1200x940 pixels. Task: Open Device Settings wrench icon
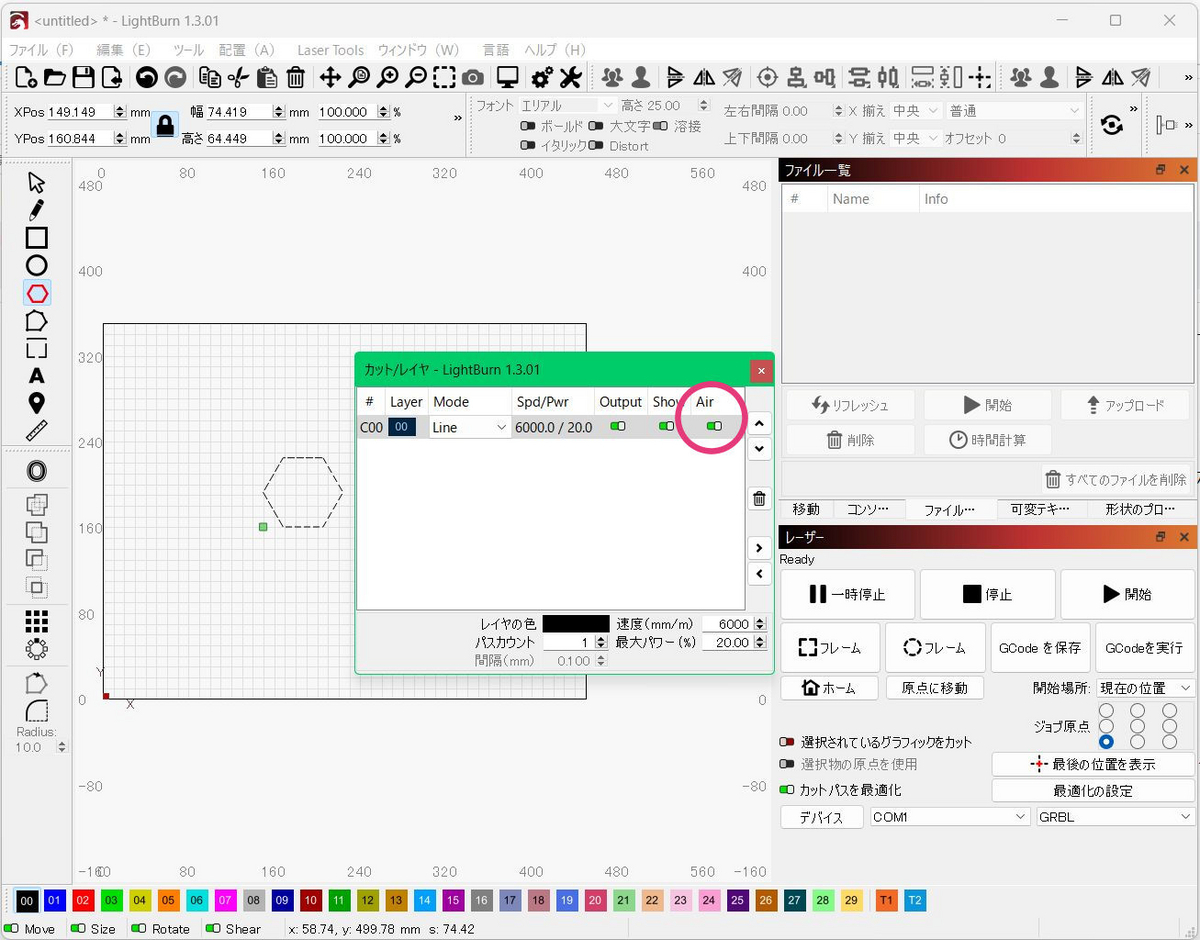571,77
